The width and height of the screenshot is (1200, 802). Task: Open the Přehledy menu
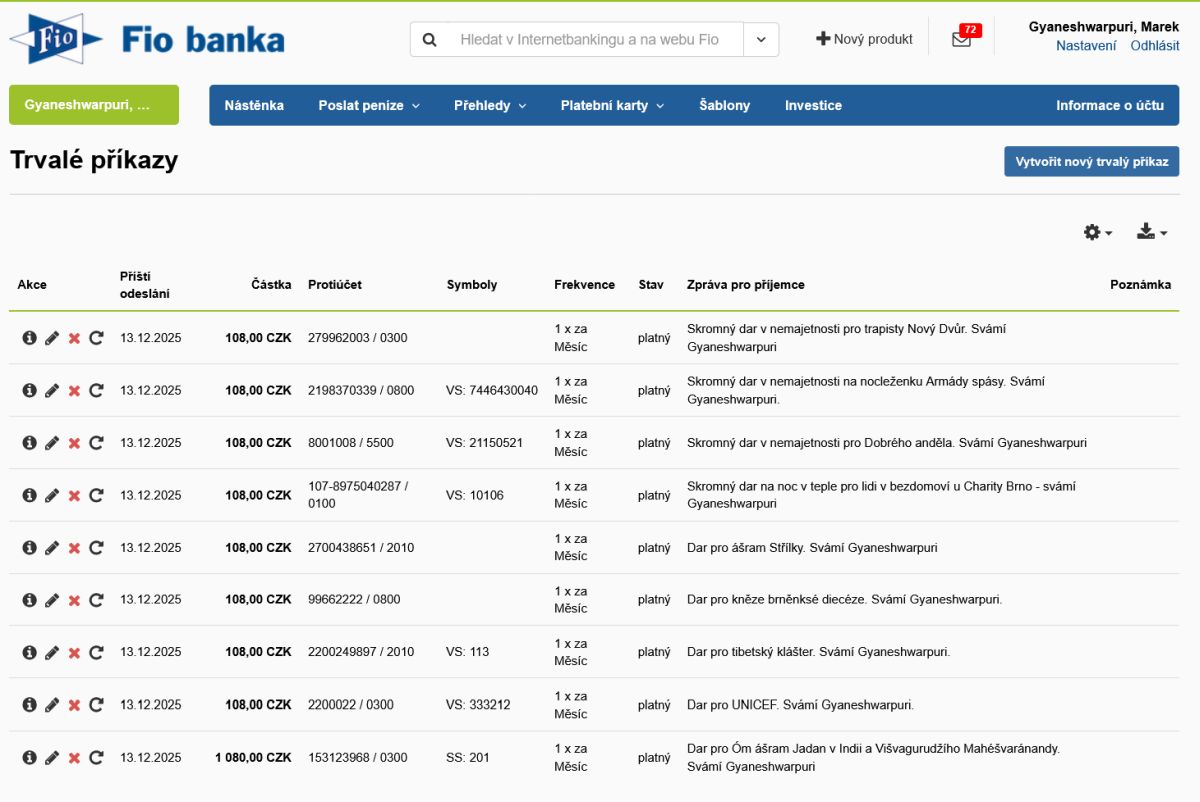[x=489, y=105]
